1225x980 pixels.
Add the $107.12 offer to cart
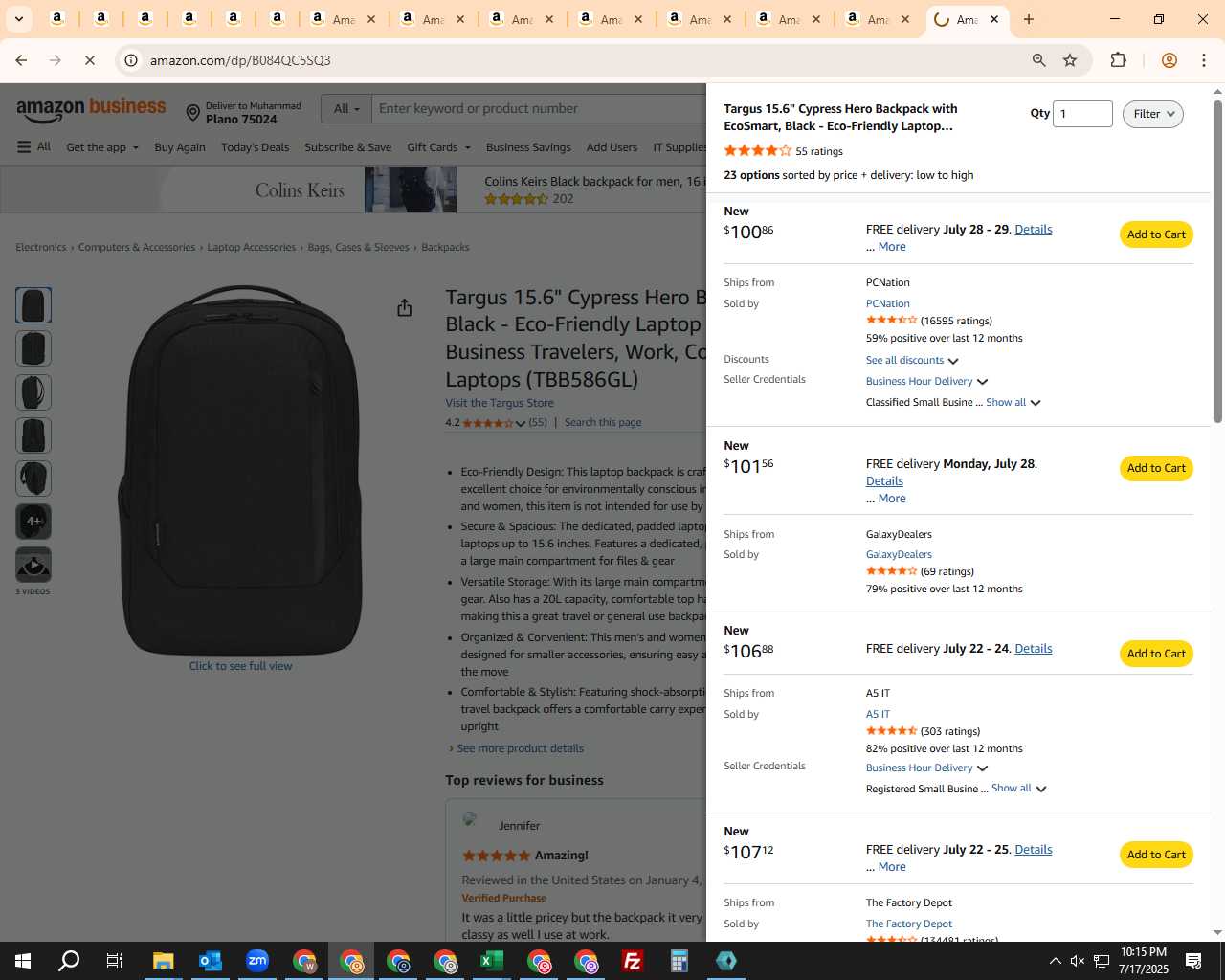pos(1156,855)
